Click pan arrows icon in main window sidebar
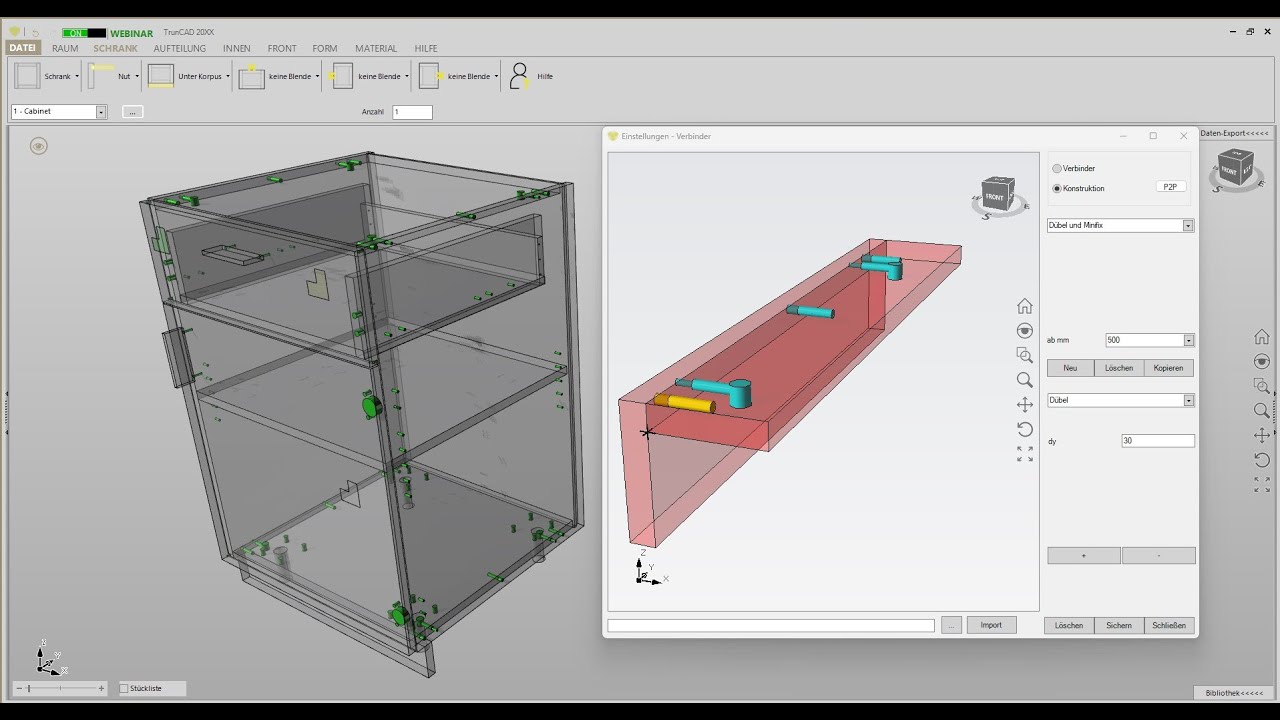 click(x=1261, y=435)
